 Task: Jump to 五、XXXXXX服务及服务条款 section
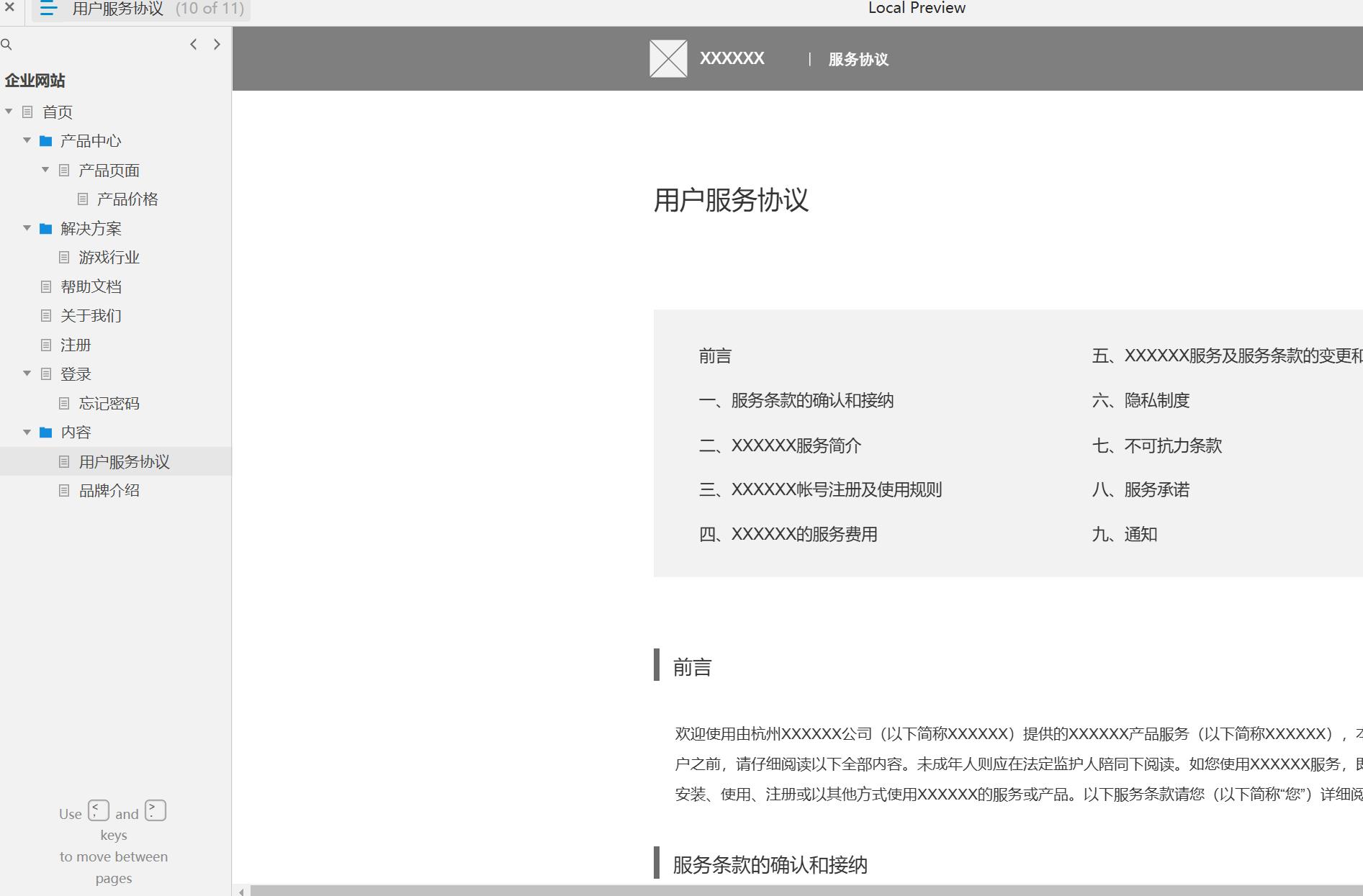[1227, 356]
